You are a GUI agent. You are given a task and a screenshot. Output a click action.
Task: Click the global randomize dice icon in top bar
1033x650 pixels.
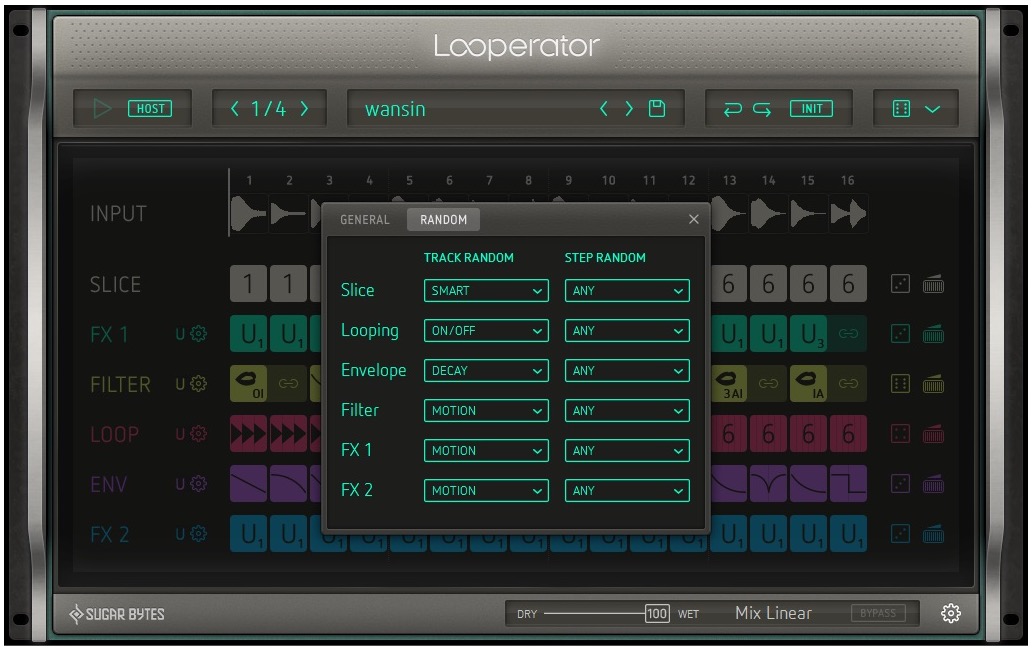pyautogui.click(x=901, y=109)
